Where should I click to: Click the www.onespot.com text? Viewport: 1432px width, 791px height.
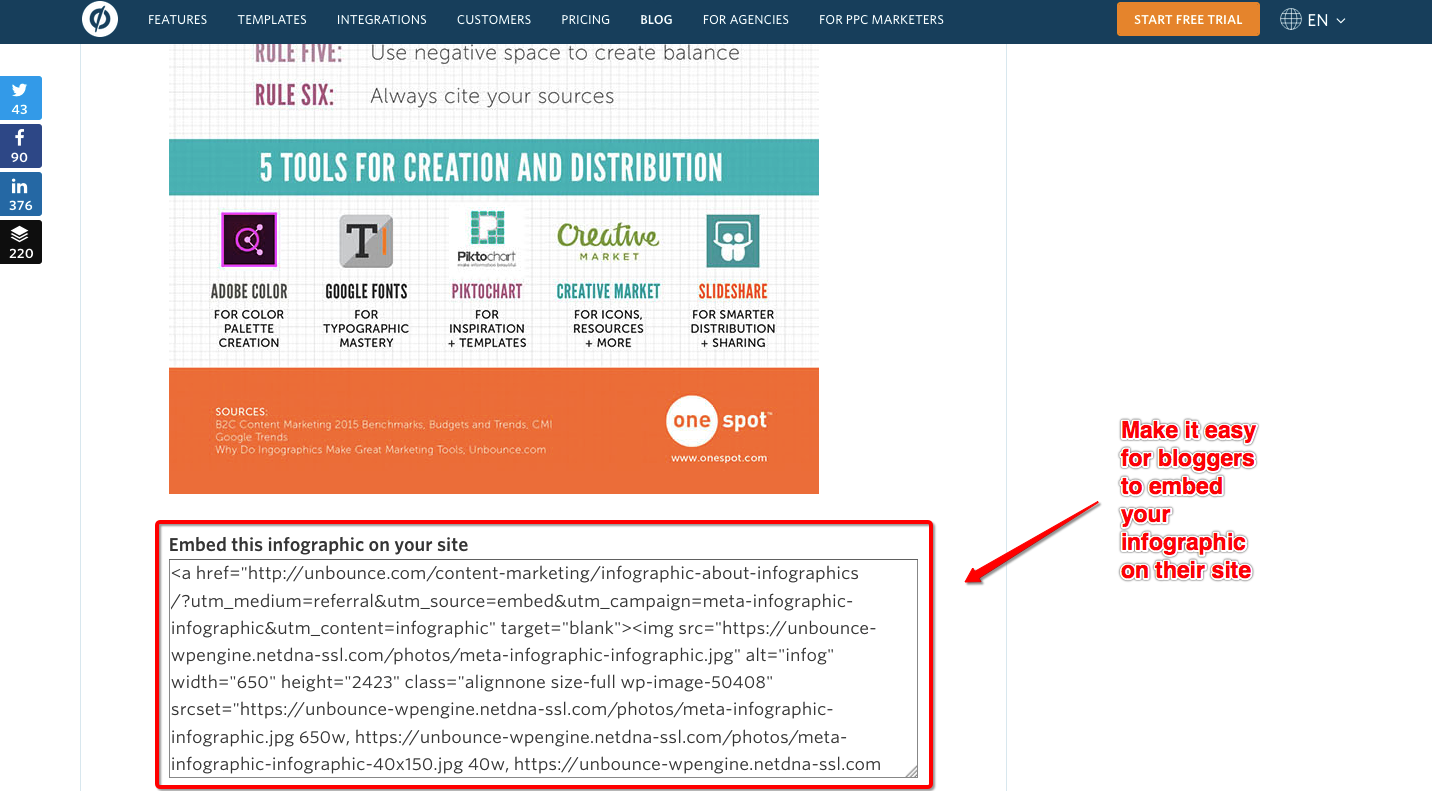[x=719, y=458]
